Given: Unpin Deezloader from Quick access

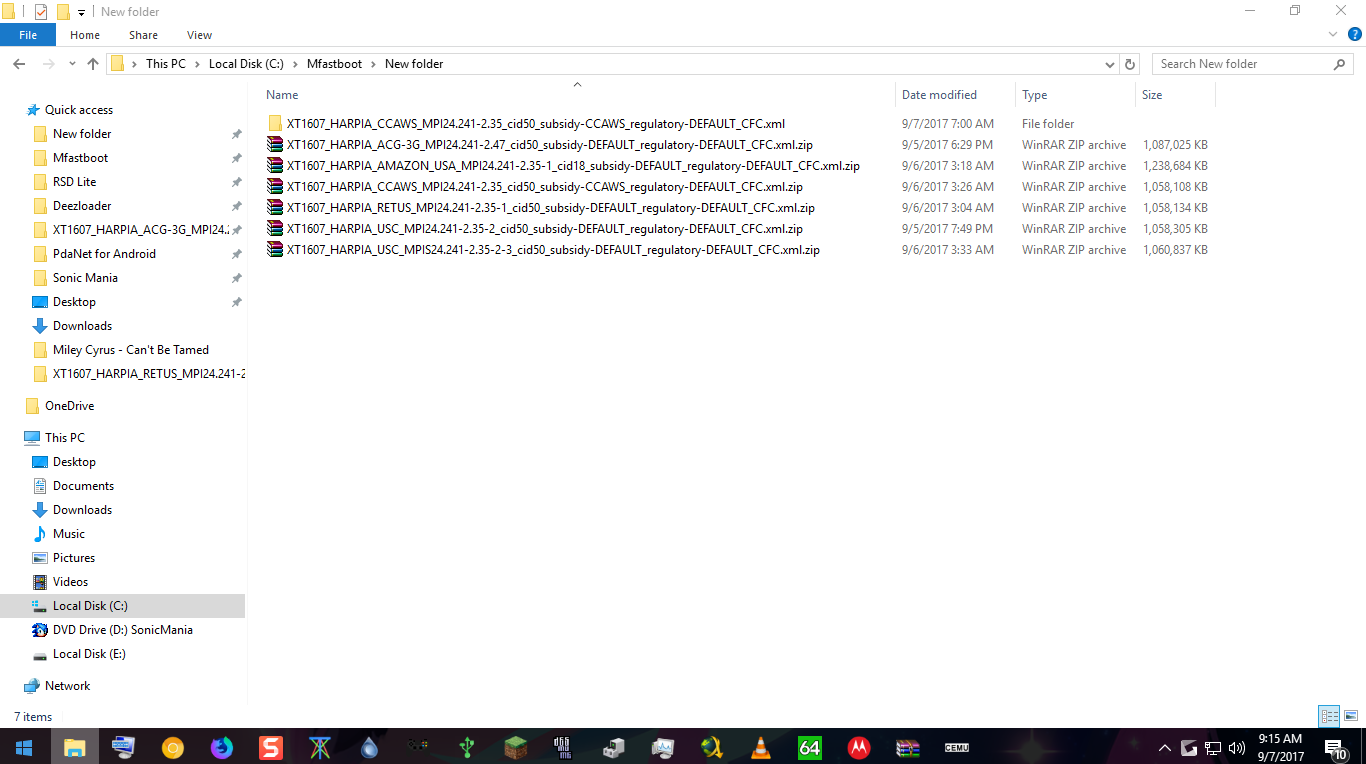Looking at the screenshot, I should coord(236,206).
